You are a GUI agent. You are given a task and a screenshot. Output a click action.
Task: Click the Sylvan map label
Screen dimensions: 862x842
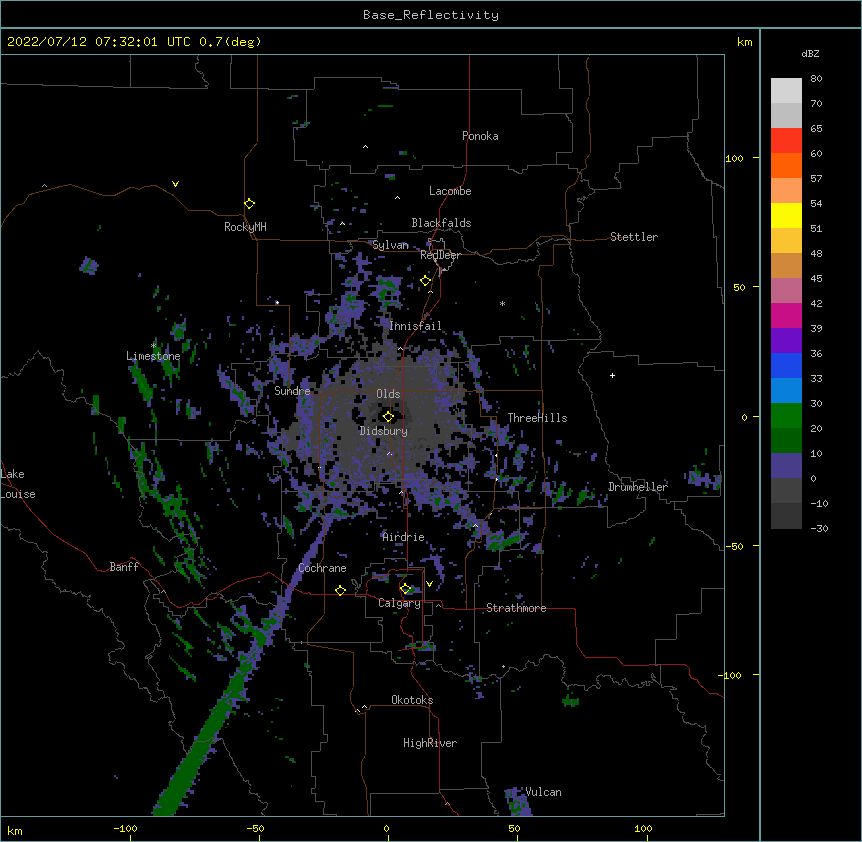(x=390, y=245)
